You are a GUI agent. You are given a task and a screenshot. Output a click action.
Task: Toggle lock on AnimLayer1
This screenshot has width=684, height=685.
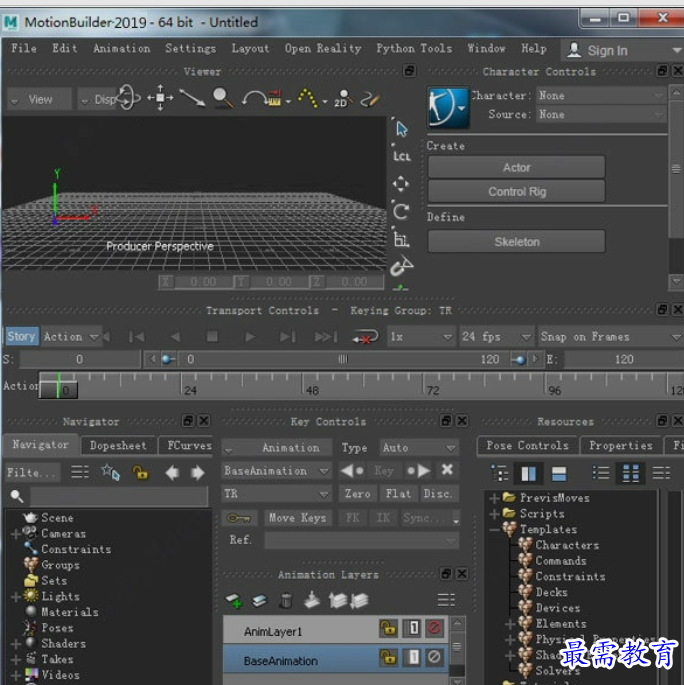pos(388,628)
